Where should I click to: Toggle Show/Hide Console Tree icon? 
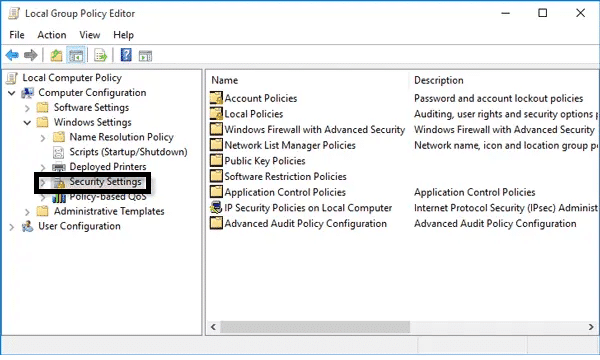pos(76,55)
